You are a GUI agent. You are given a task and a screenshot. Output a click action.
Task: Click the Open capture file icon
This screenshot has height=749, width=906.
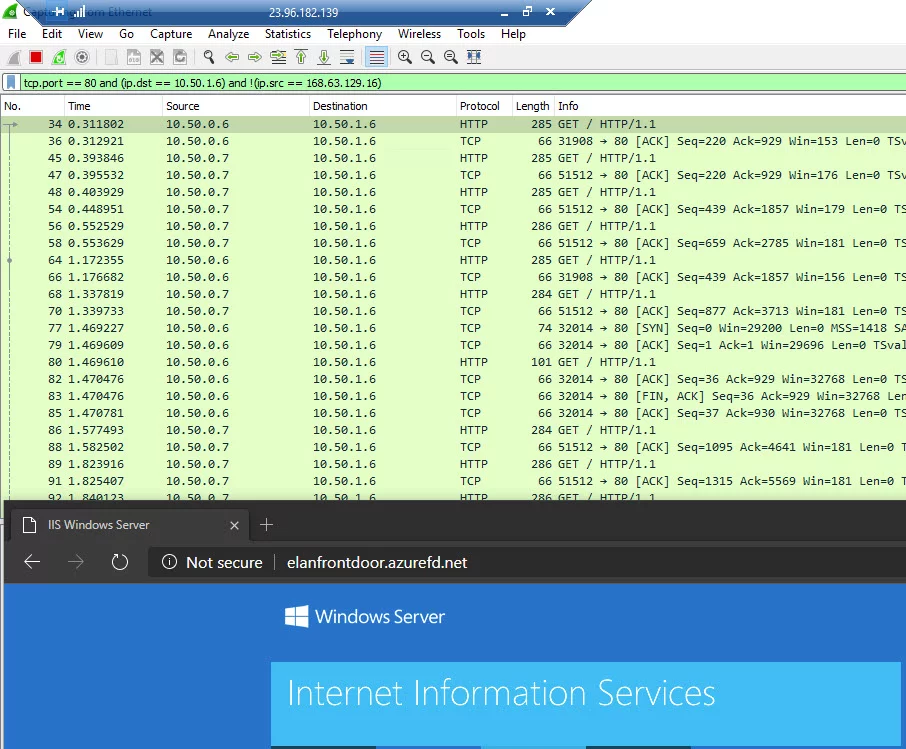coord(111,57)
